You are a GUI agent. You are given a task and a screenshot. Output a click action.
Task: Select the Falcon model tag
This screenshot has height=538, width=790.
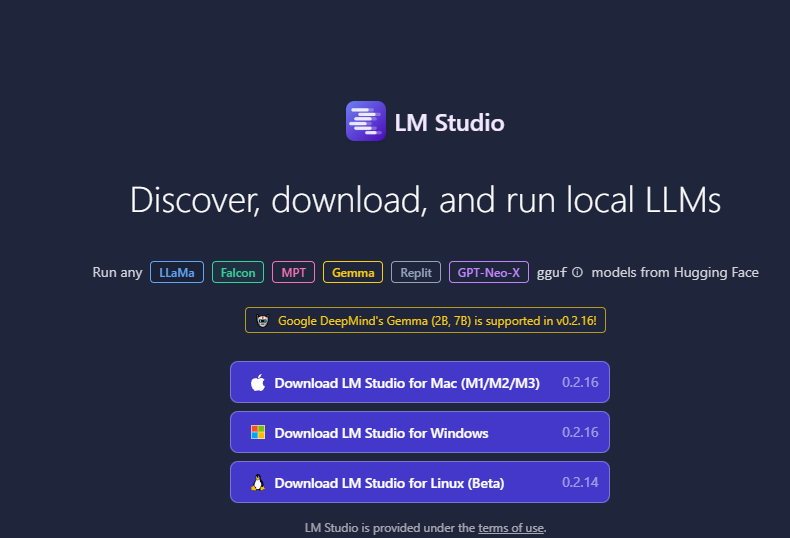pos(238,272)
